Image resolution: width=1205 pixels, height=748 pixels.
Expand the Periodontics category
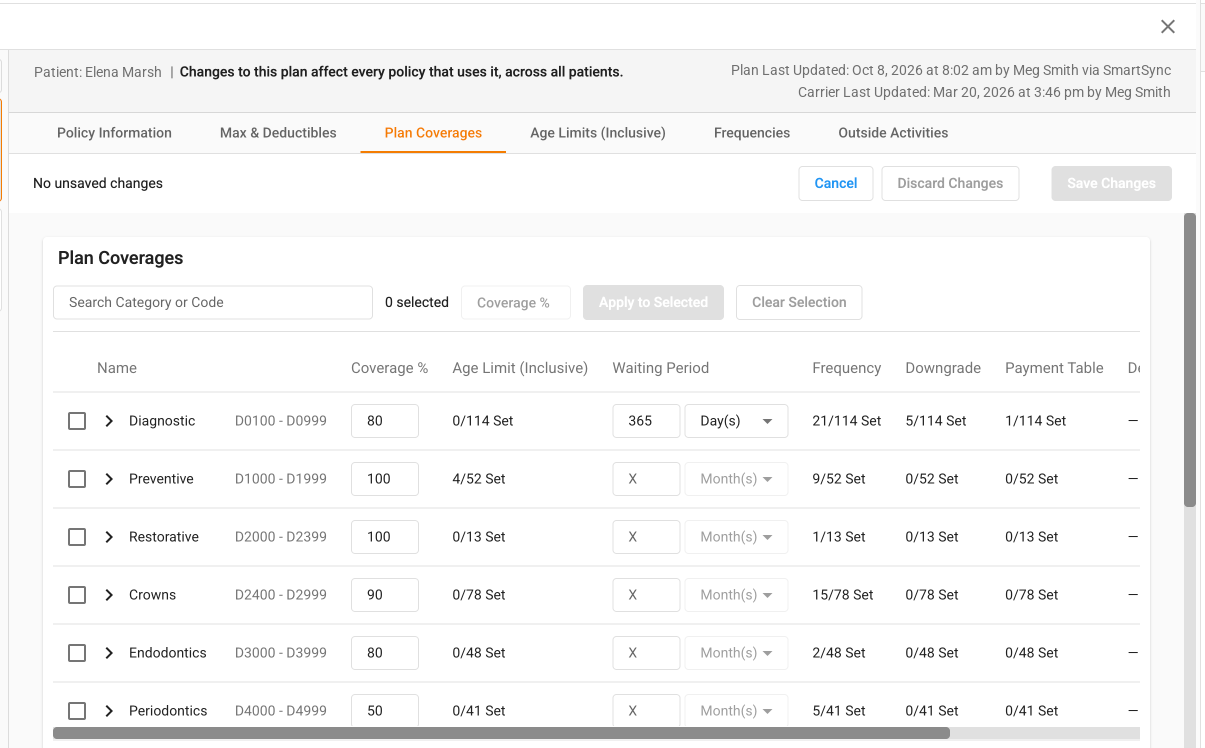109,711
